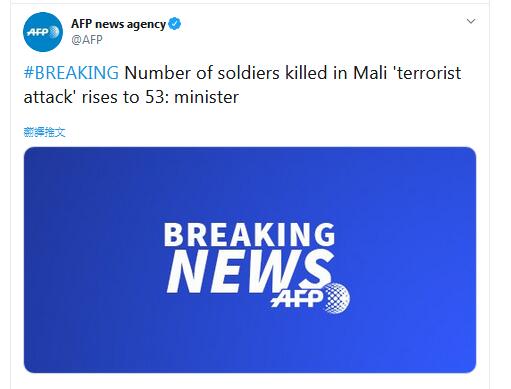
Task: Open the AFP news agency display name
Action: click(x=118, y=24)
